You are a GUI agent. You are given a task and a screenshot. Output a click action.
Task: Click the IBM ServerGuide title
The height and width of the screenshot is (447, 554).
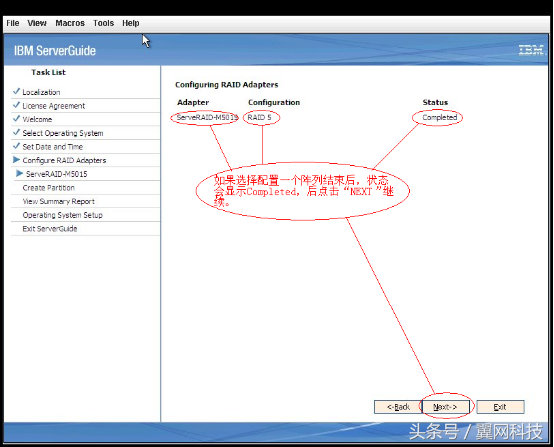tap(55, 51)
